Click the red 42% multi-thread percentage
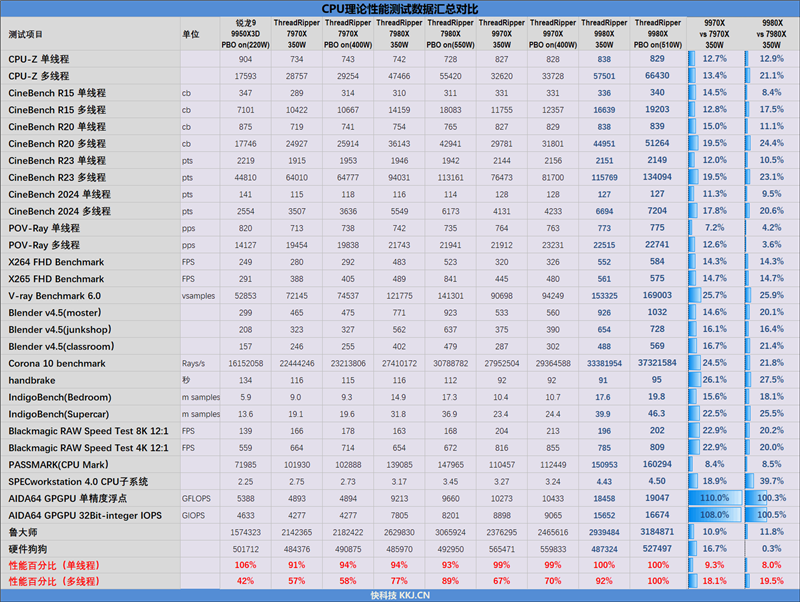 point(245,581)
